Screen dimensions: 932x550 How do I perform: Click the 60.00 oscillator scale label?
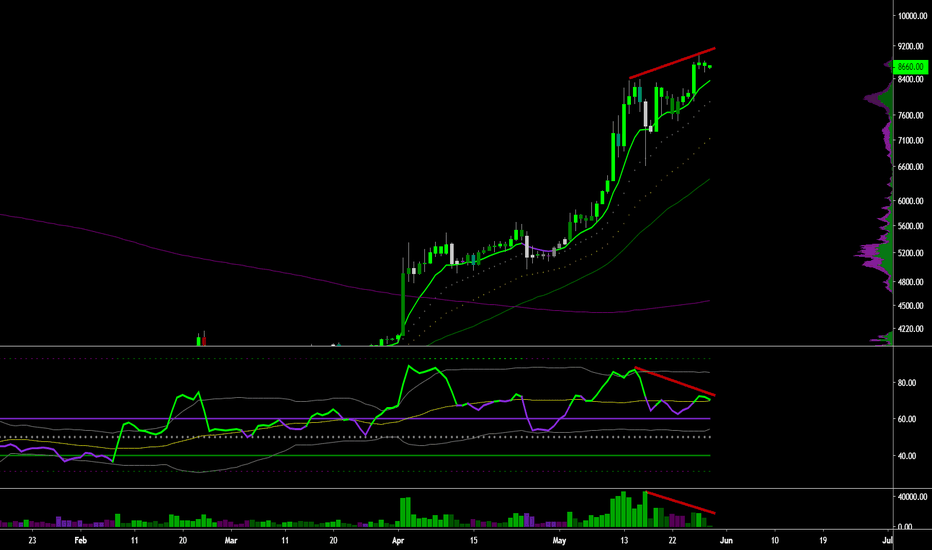(907, 419)
